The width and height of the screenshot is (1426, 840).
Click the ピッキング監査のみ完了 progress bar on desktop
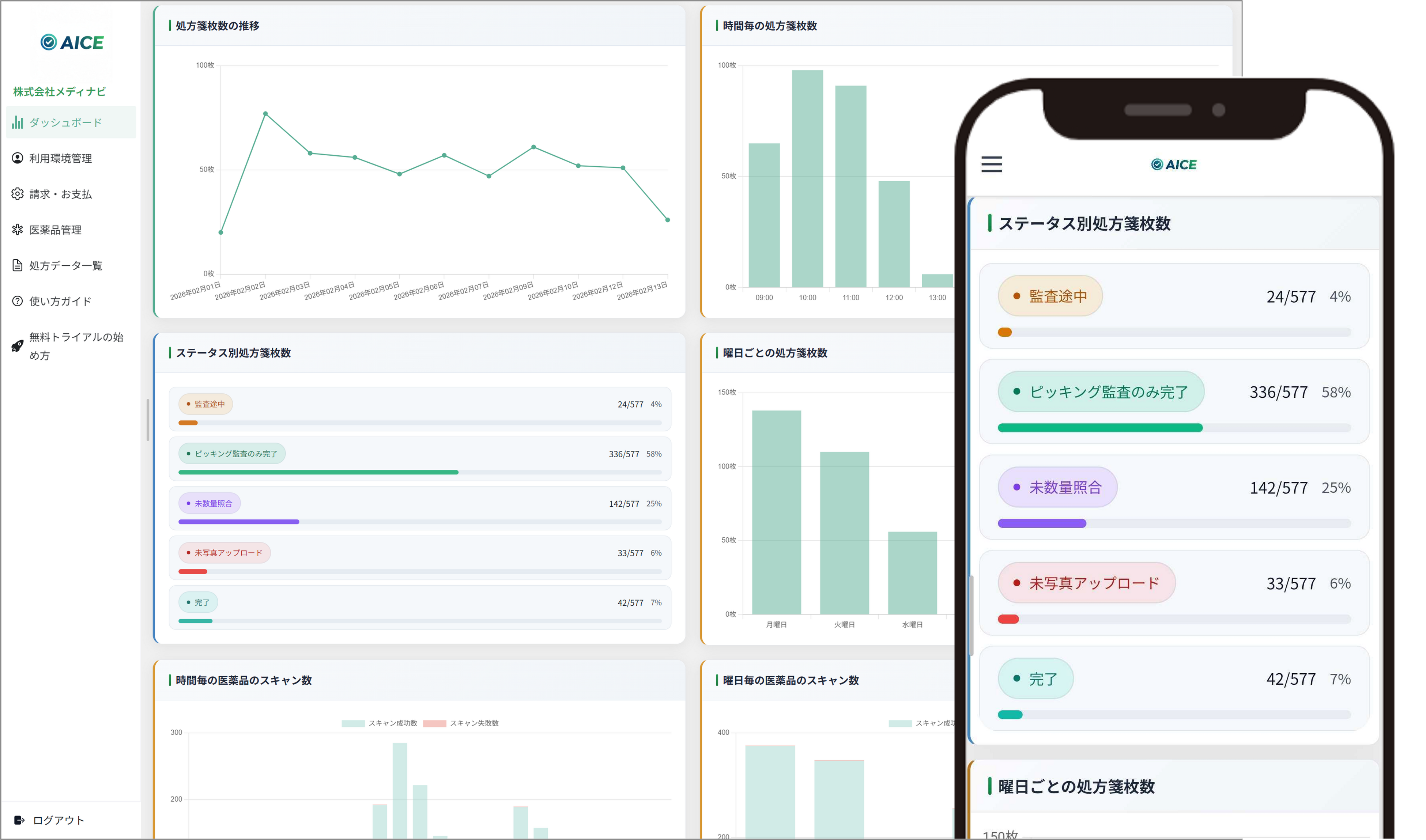point(318,472)
